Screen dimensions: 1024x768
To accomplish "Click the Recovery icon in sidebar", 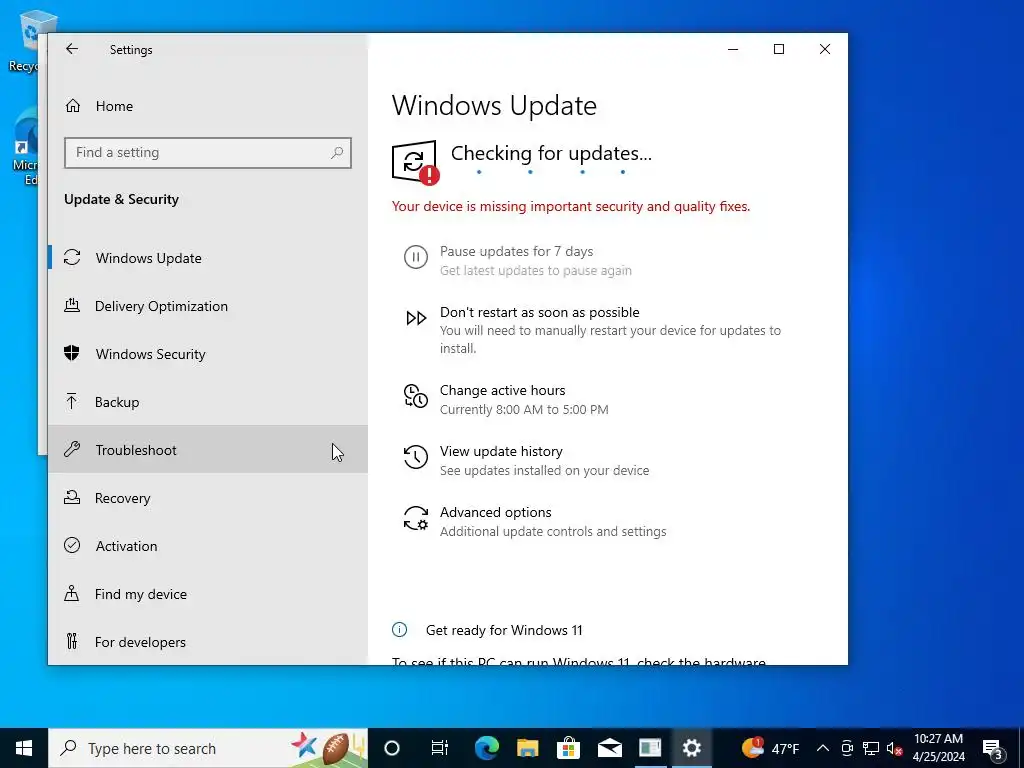I will tap(72, 497).
